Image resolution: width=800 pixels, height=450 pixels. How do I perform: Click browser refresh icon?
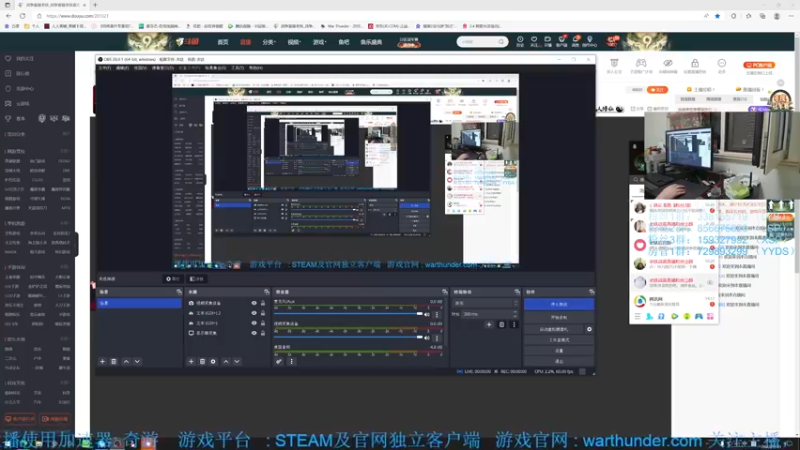click(22, 16)
